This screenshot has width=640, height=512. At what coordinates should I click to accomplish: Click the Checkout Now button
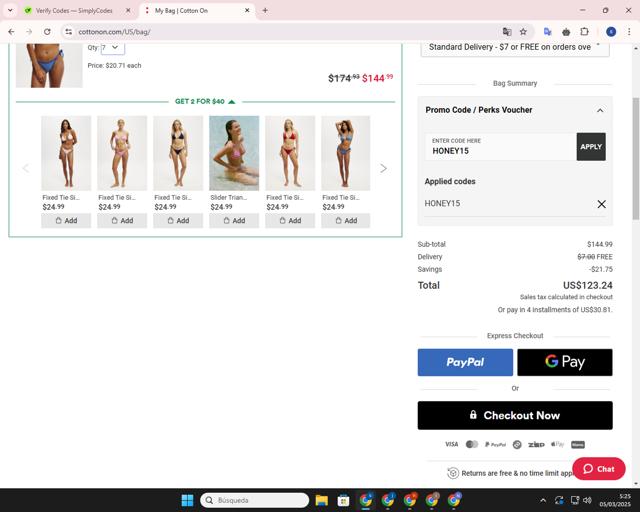coord(515,415)
